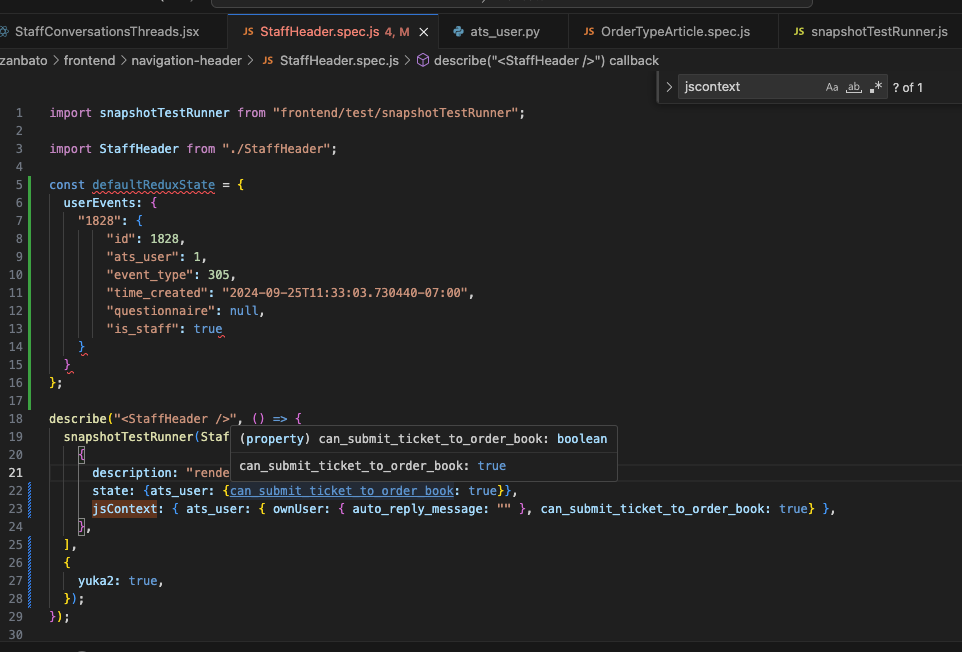Expand the find widget replace chevron
Viewport: 962px width, 652px height.
(669, 87)
